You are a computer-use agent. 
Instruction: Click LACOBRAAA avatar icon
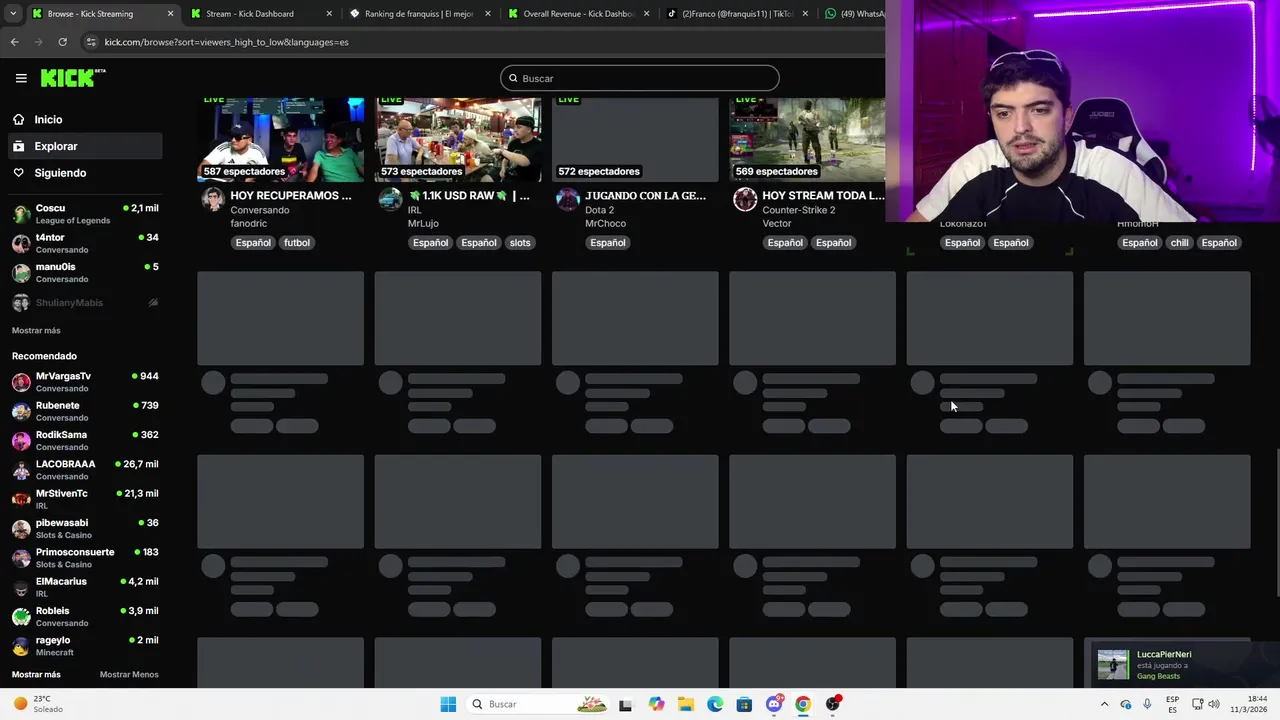(x=21, y=470)
